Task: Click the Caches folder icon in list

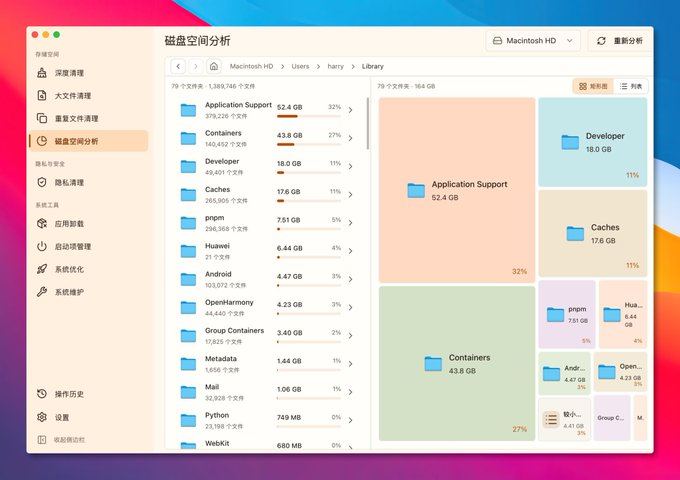Action: click(188, 195)
